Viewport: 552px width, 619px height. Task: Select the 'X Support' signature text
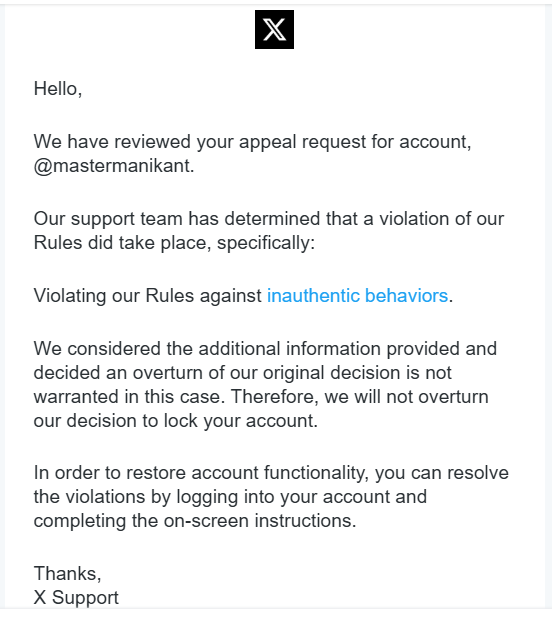pyautogui.click(x=76, y=597)
